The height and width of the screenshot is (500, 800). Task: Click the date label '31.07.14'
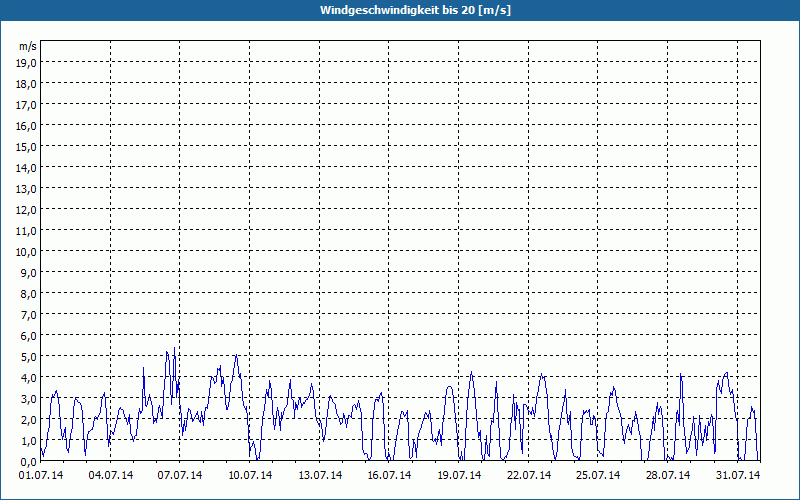point(738,476)
